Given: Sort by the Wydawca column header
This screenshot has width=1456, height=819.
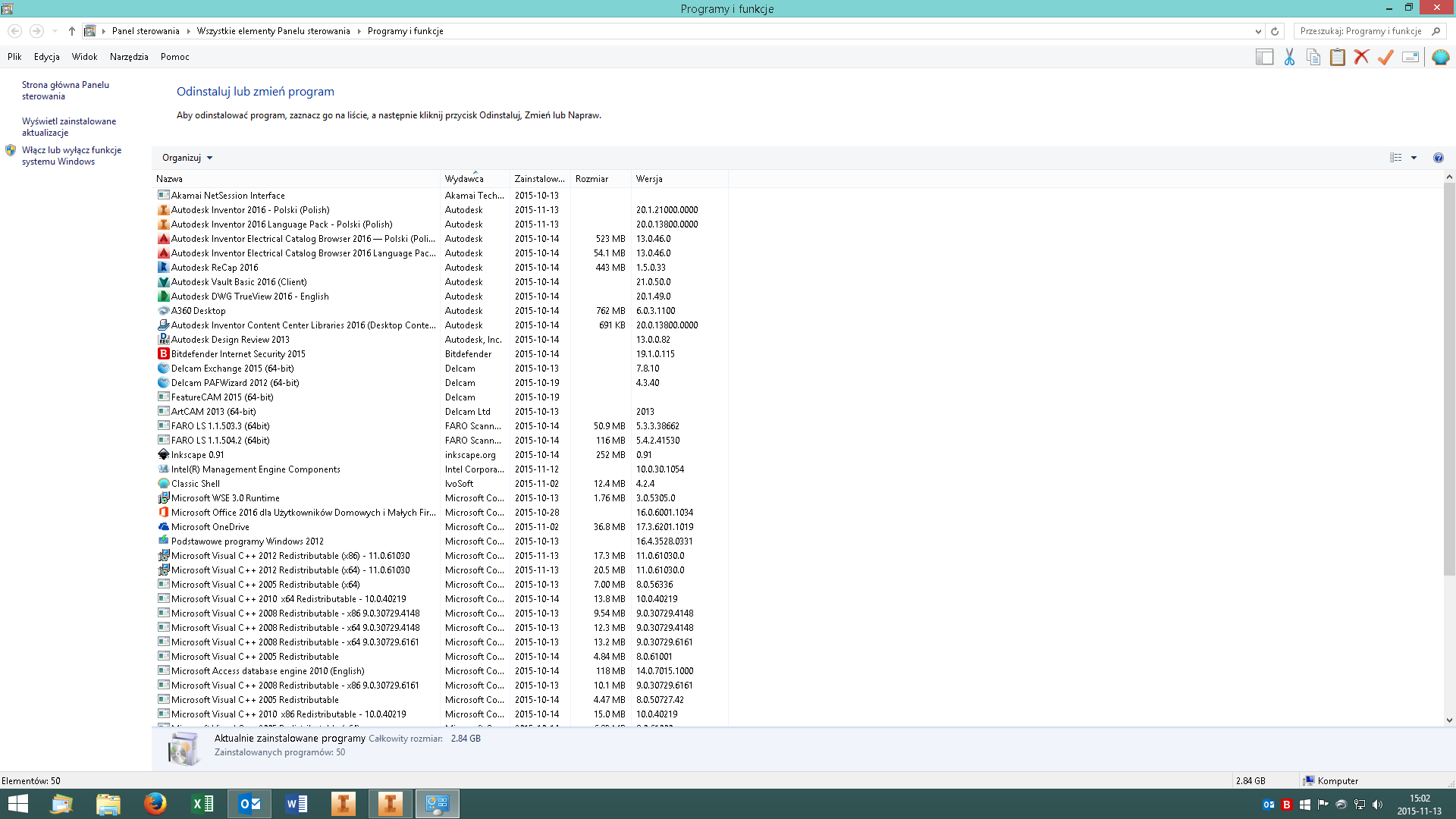Looking at the screenshot, I should coord(475,179).
